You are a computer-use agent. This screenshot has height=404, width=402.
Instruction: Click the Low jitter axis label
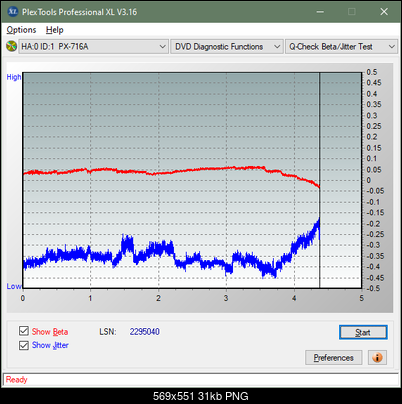tap(14, 286)
